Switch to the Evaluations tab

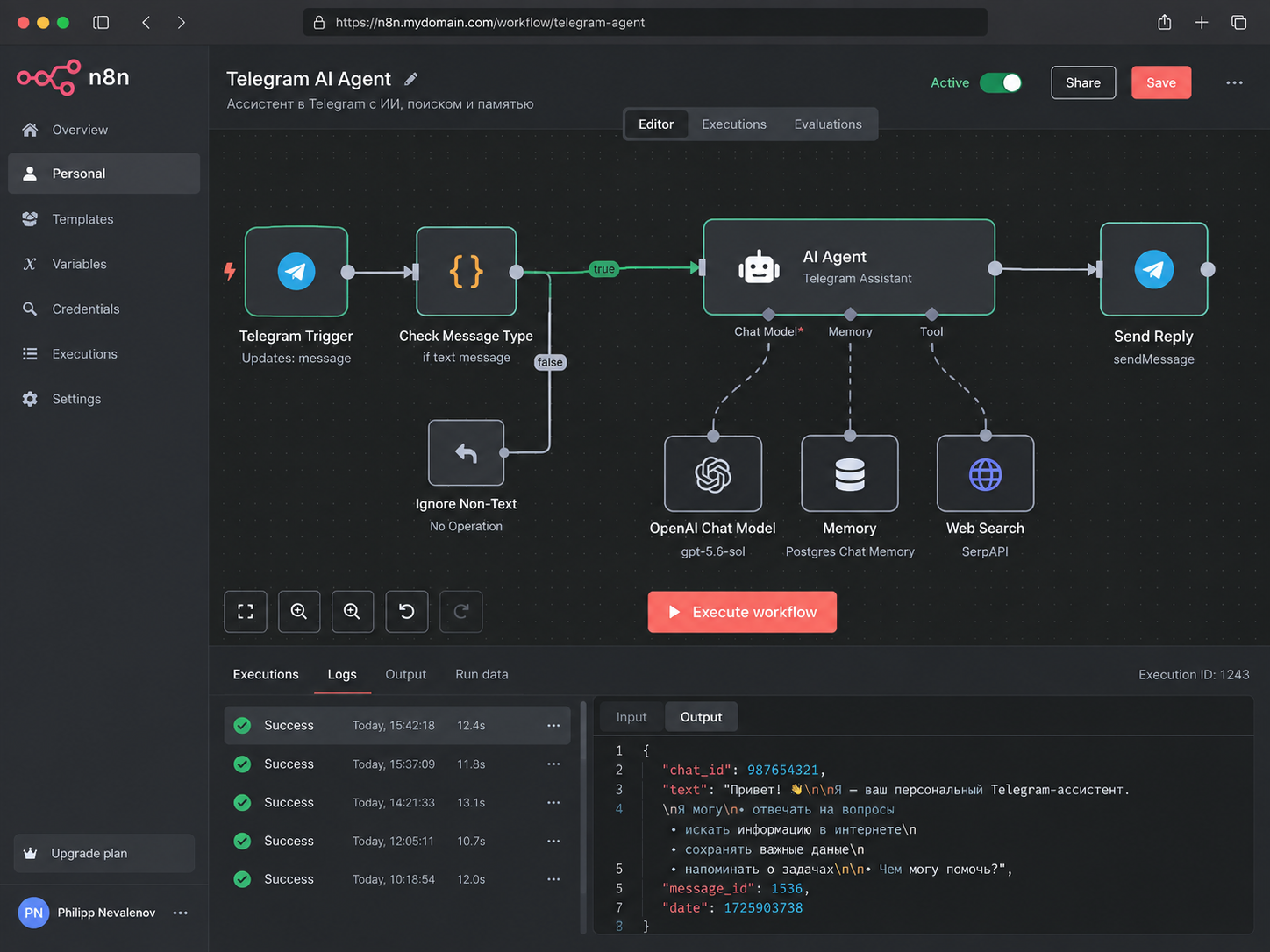(828, 124)
